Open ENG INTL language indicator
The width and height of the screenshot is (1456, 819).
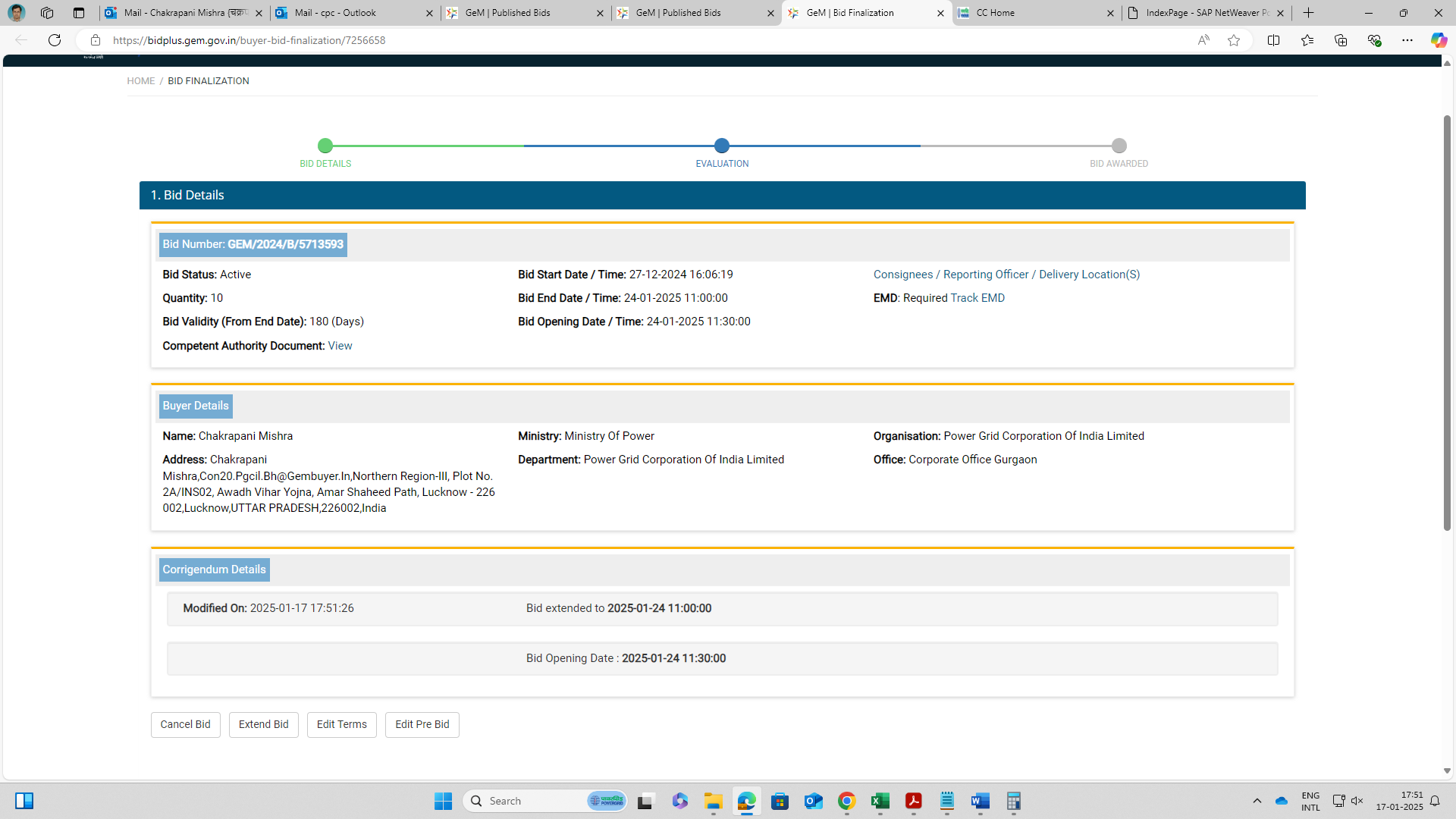(x=1310, y=801)
